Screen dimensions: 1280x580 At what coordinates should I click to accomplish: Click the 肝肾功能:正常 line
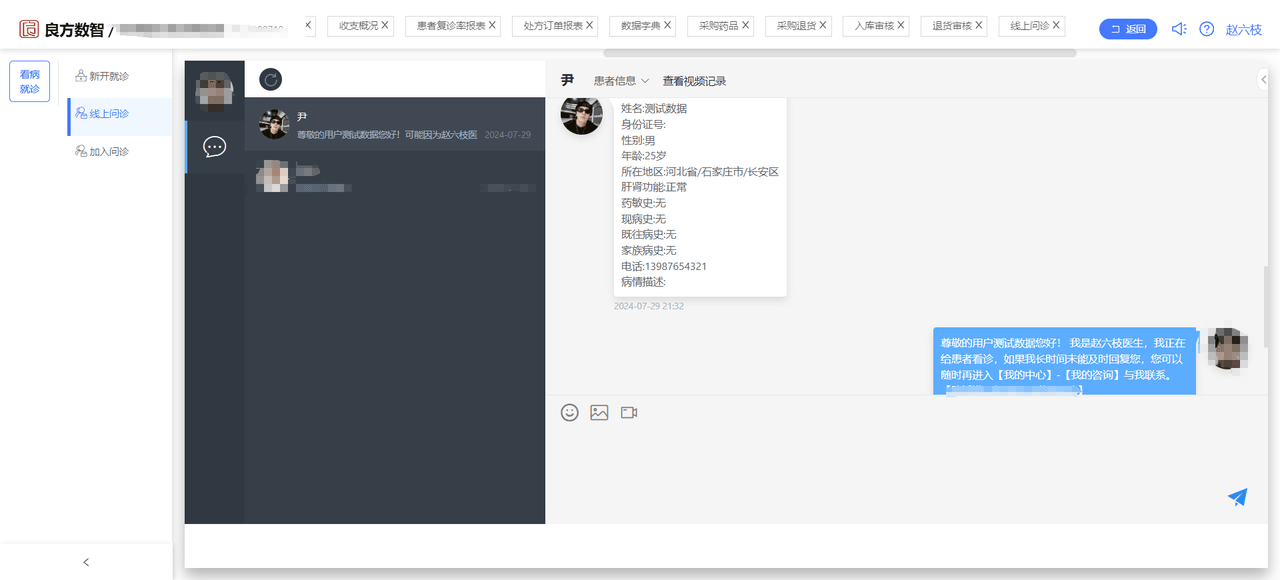tap(654, 187)
